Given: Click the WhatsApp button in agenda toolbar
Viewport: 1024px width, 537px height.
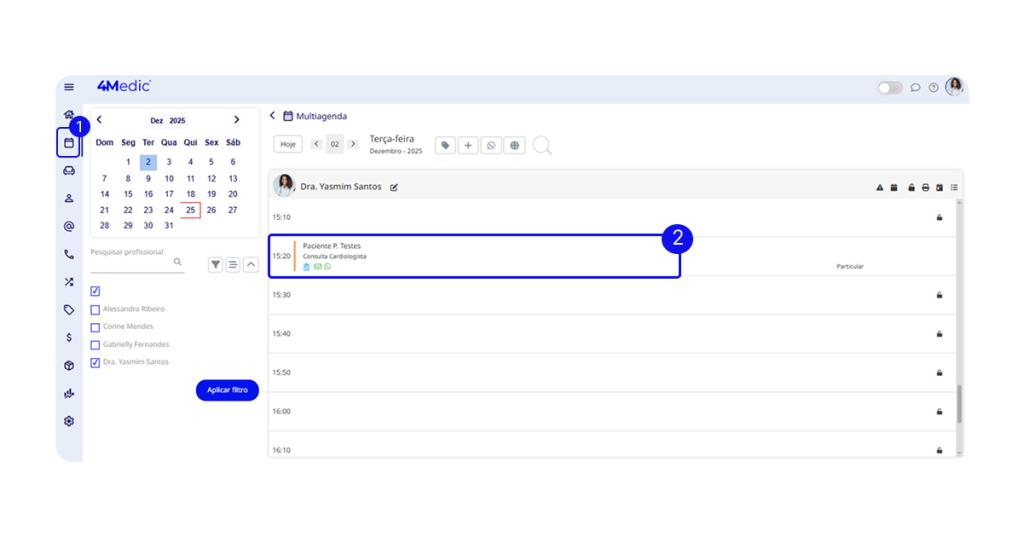Looking at the screenshot, I should 491,145.
